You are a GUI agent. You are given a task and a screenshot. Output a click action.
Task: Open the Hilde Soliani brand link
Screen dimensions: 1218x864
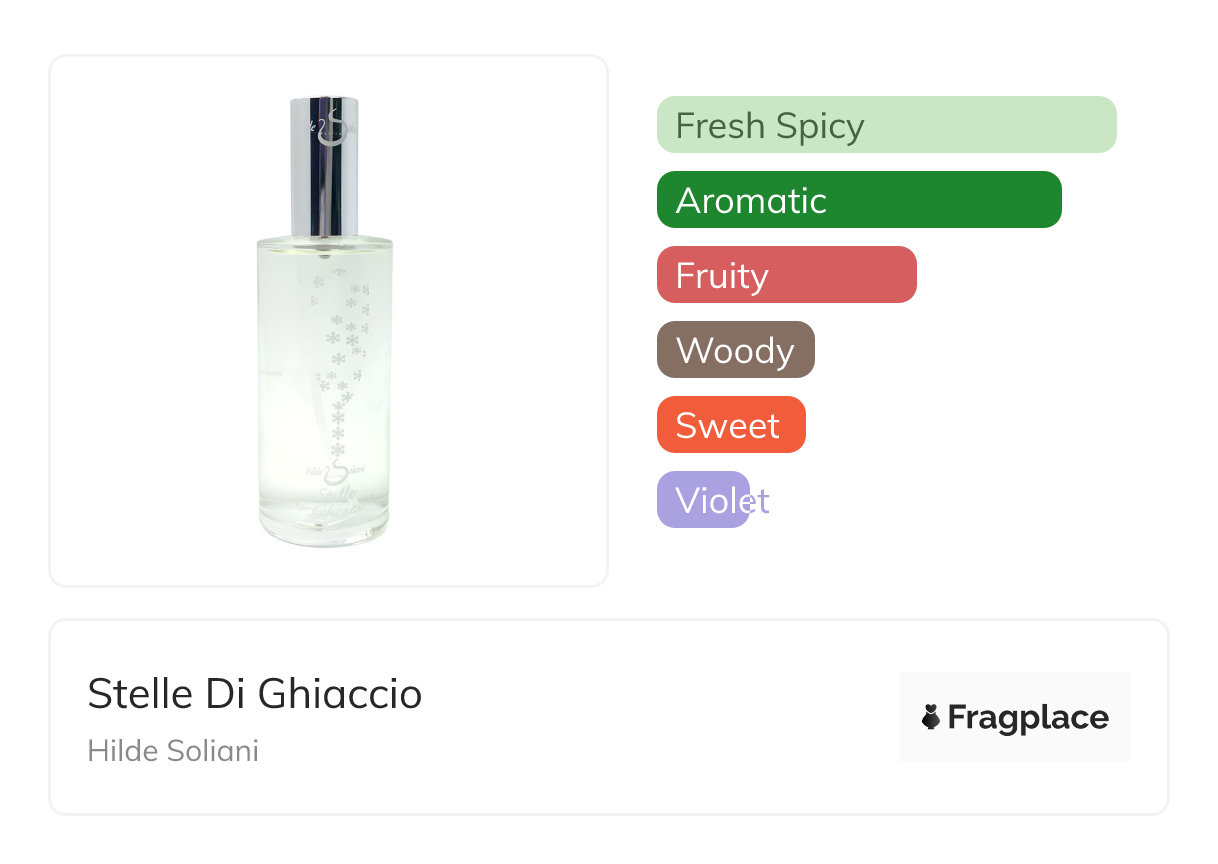point(173,751)
